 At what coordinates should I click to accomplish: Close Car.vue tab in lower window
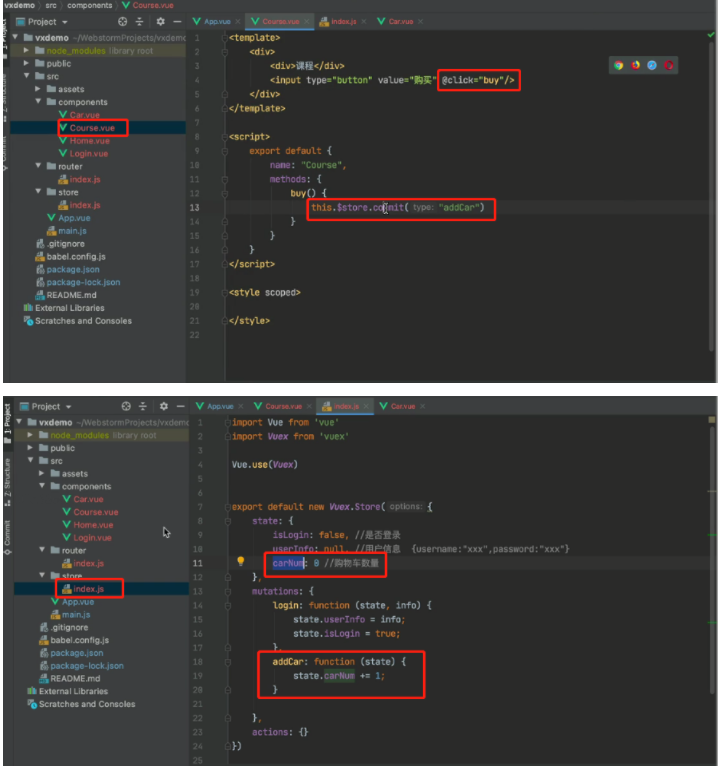pyautogui.click(x=422, y=406)
